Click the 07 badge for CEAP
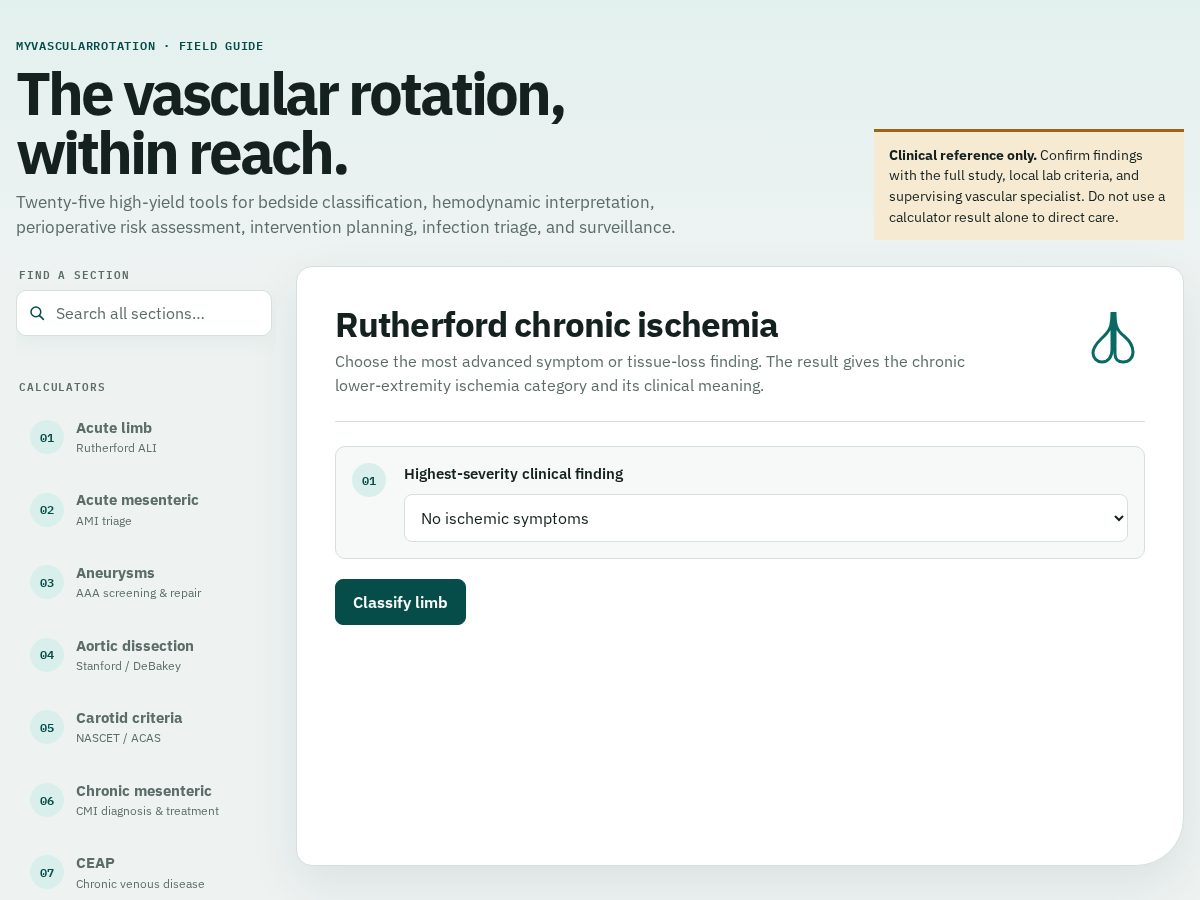This screenshot has height=900, width=1200. [47, 872]
